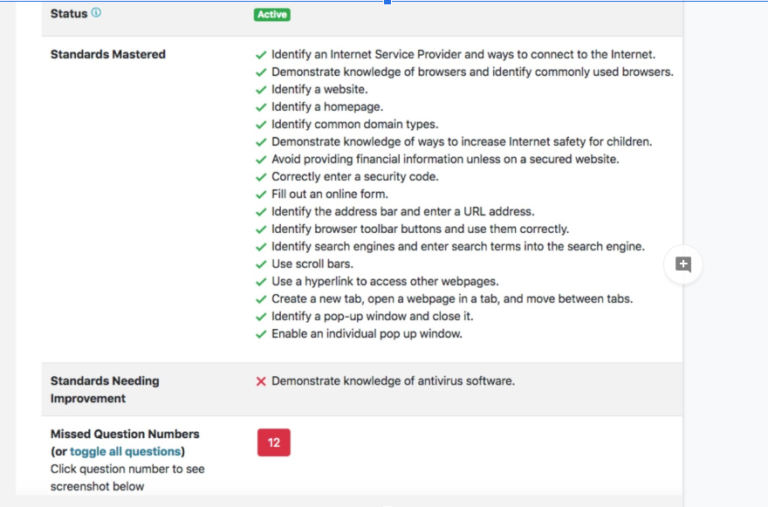
Task: Click the checkmark beside "Identify a homepage"
Action: coord(261,107)
